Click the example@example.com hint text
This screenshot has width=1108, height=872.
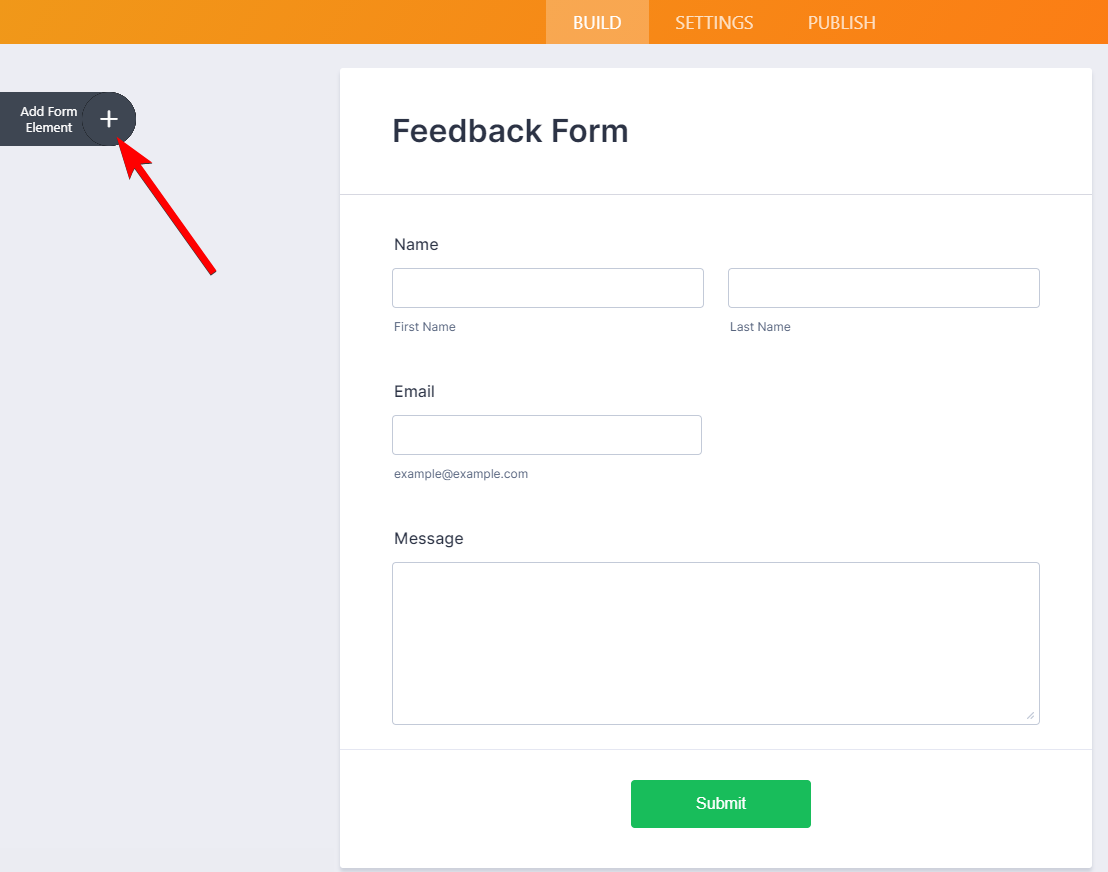pos(461,474)
